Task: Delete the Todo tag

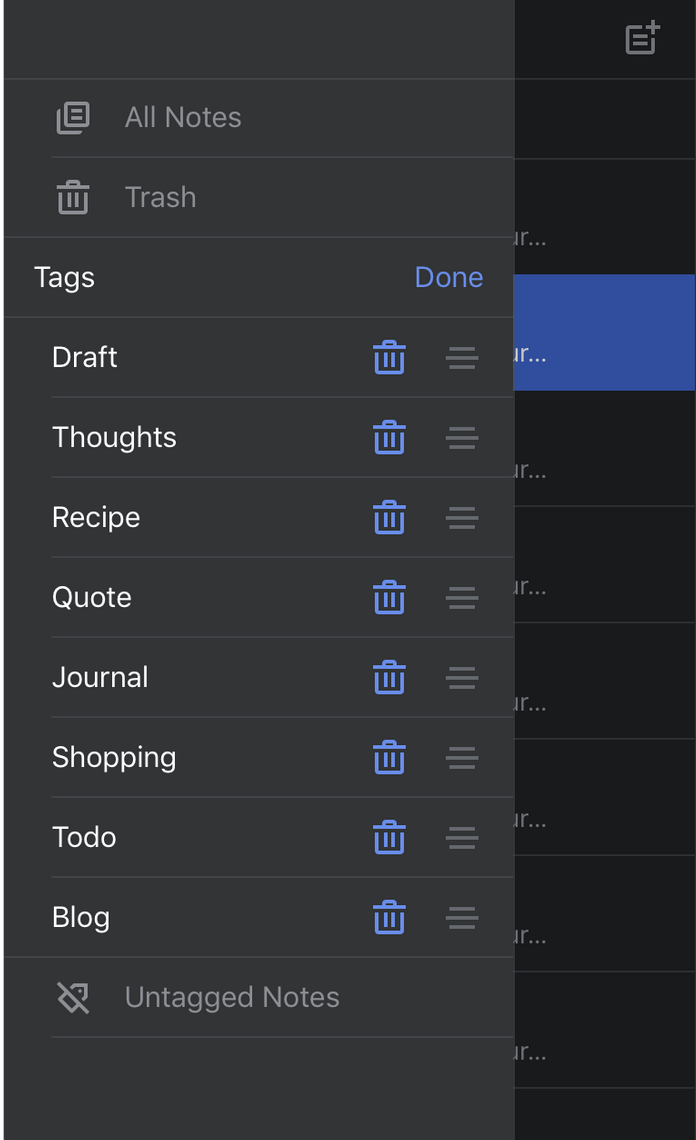Action: 389,837
